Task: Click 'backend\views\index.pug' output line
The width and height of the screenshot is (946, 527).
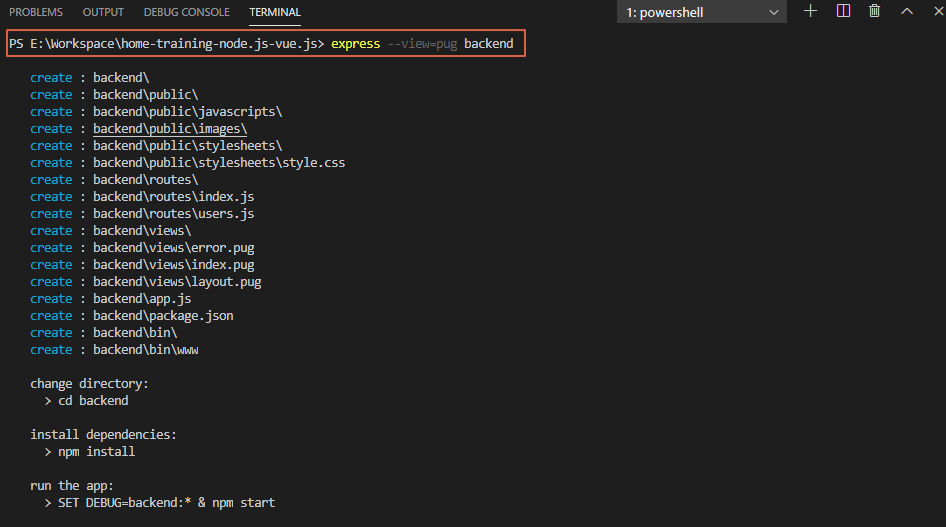Action: tap(174, 265)
